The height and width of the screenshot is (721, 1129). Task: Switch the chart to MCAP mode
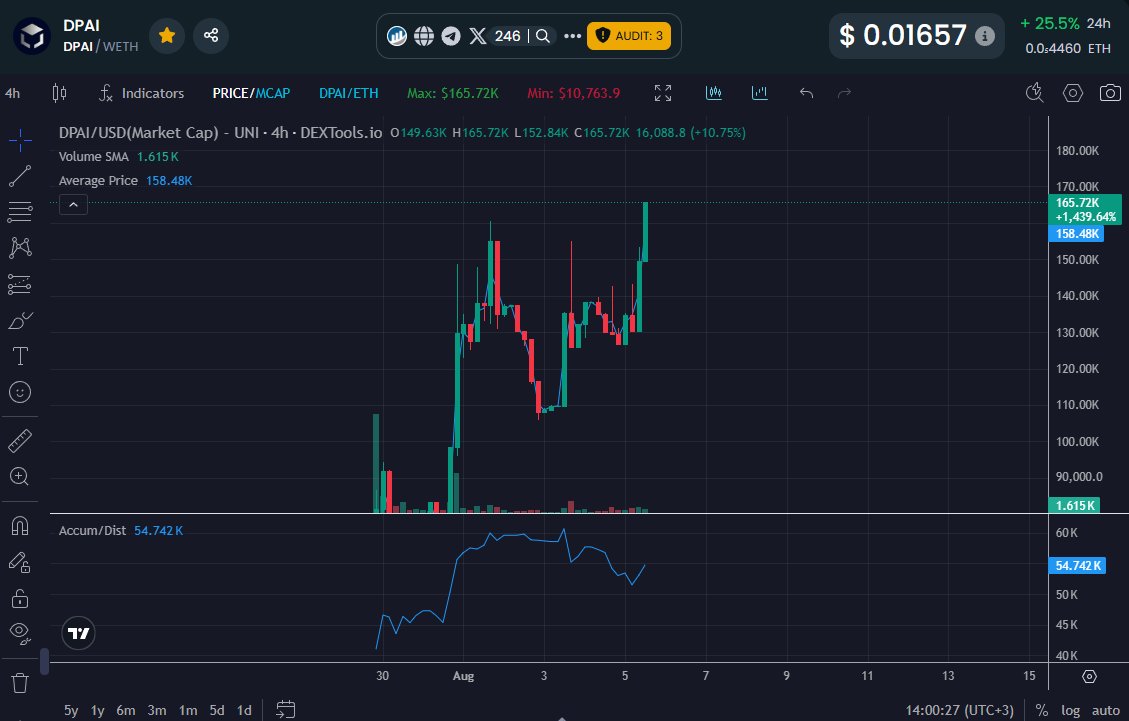click(273, 93)
